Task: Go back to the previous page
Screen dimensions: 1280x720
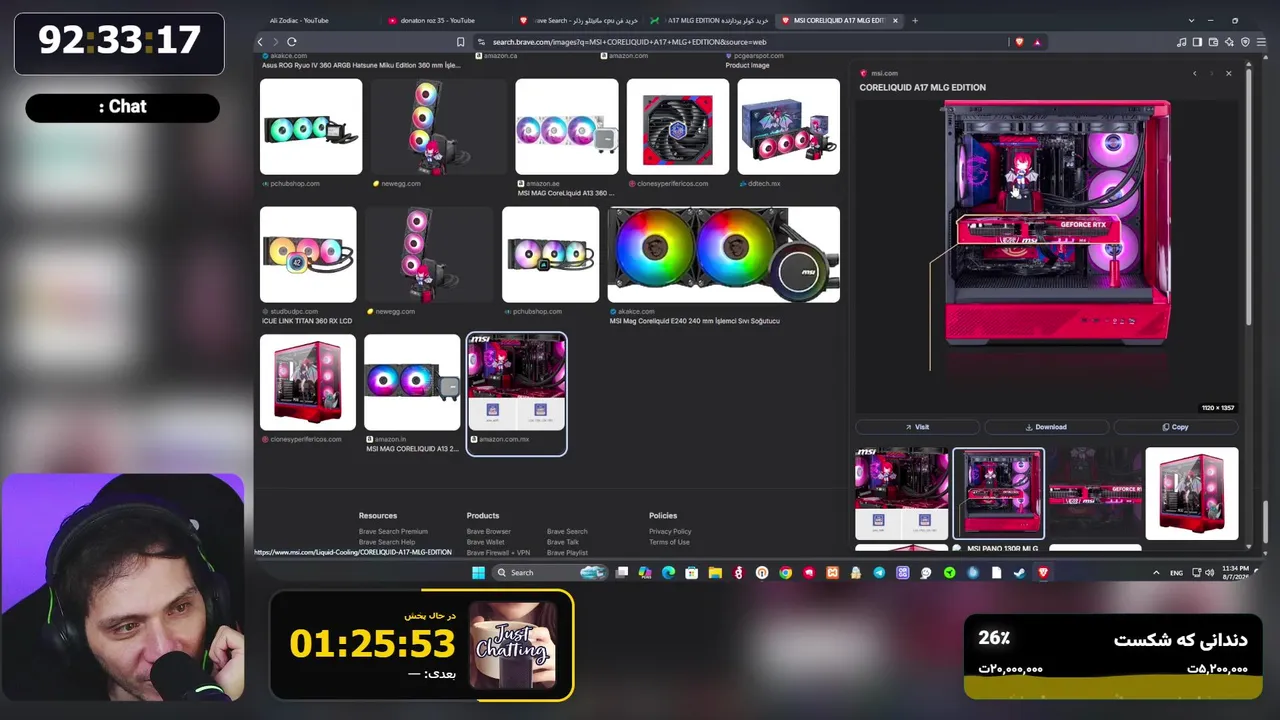Action: coord(261,42)
